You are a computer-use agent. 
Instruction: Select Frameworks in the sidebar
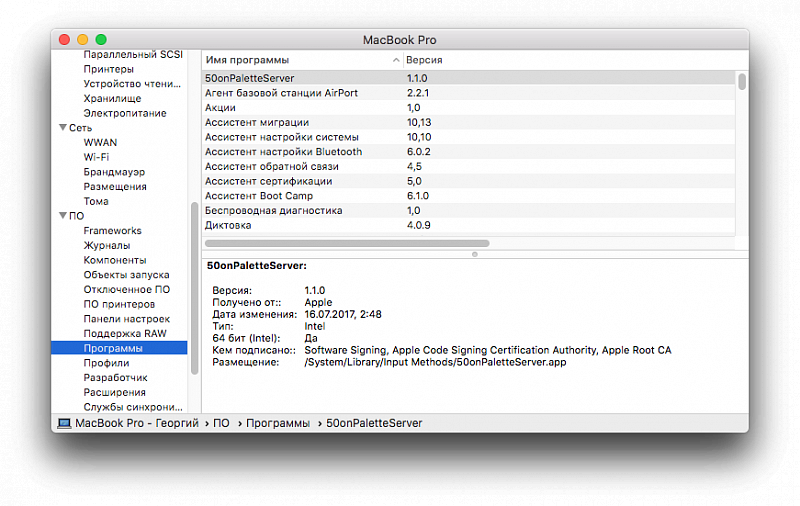112,231
